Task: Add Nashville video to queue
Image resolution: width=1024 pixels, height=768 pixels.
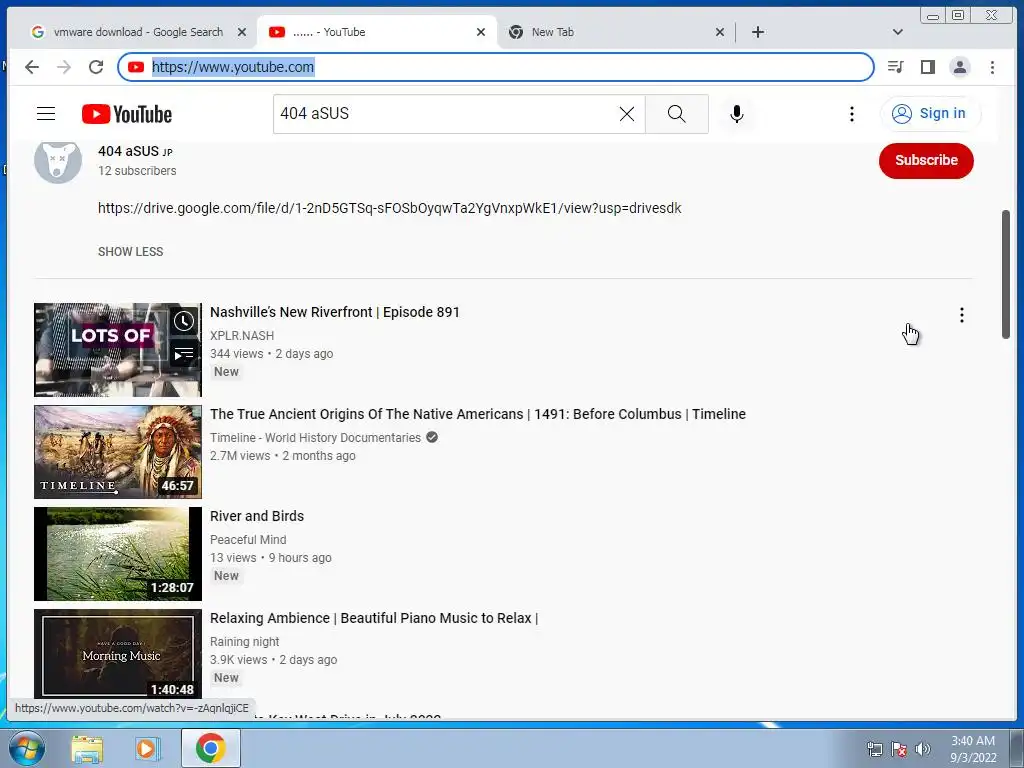Action: coord(184,355)
